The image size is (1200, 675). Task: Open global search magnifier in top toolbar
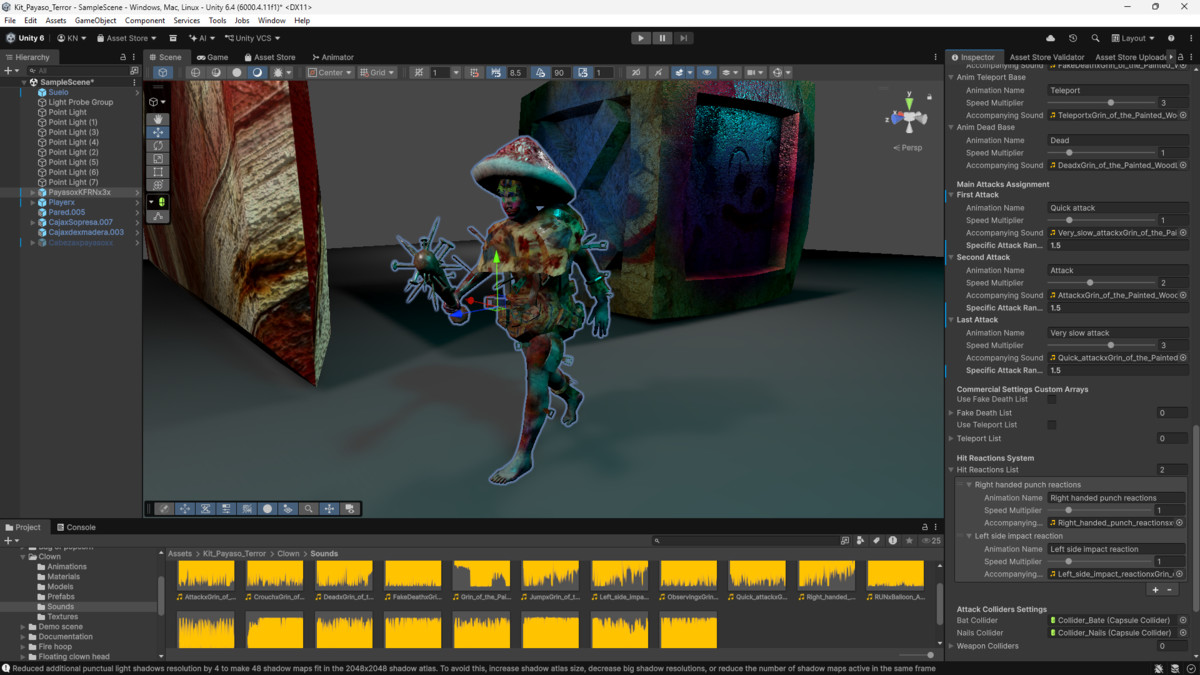click(x=1095, y=38)
